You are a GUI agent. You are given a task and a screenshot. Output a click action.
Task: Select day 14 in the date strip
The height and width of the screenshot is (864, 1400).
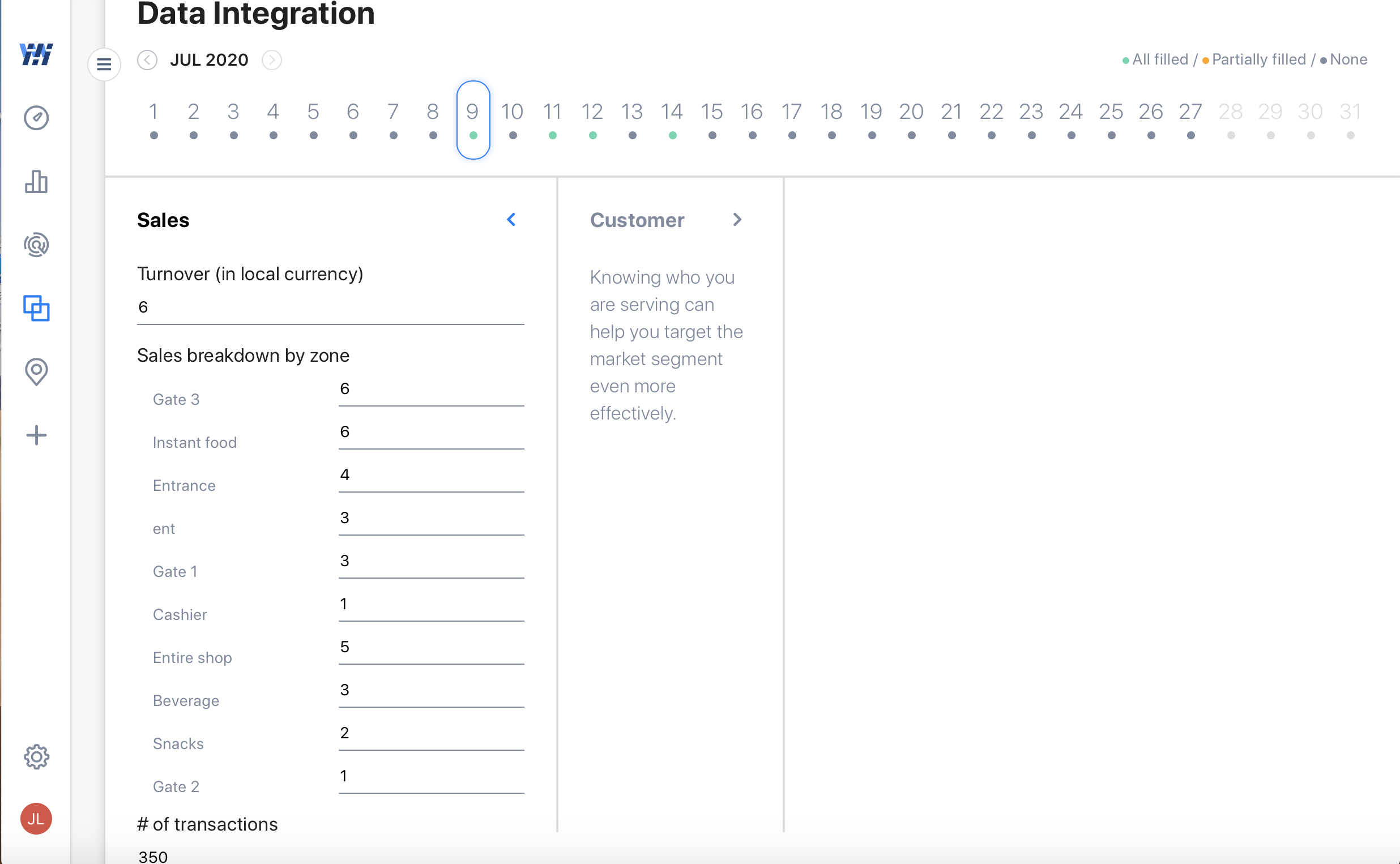[x=672, y=119]
